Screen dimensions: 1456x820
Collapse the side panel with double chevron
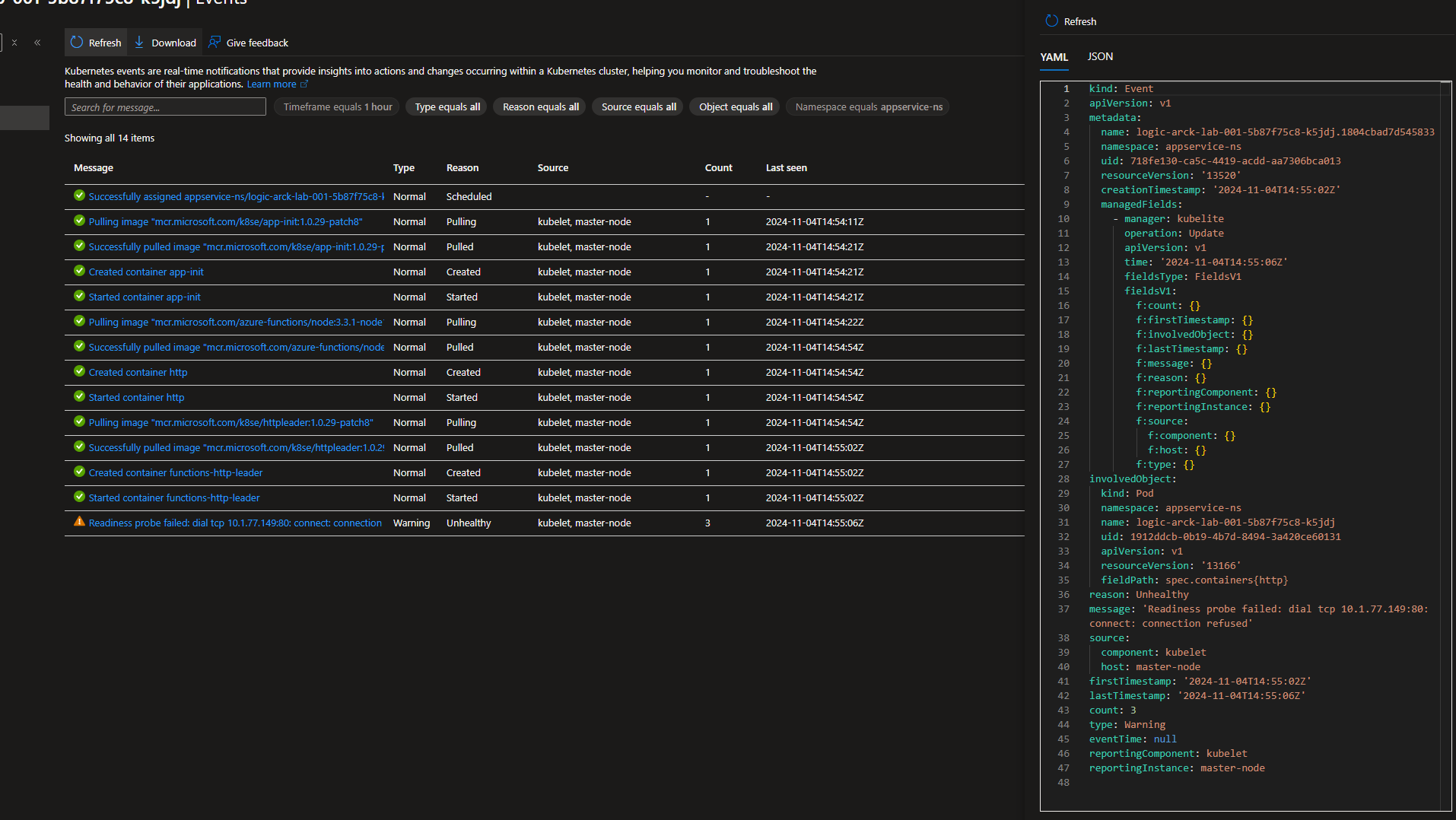37,43
